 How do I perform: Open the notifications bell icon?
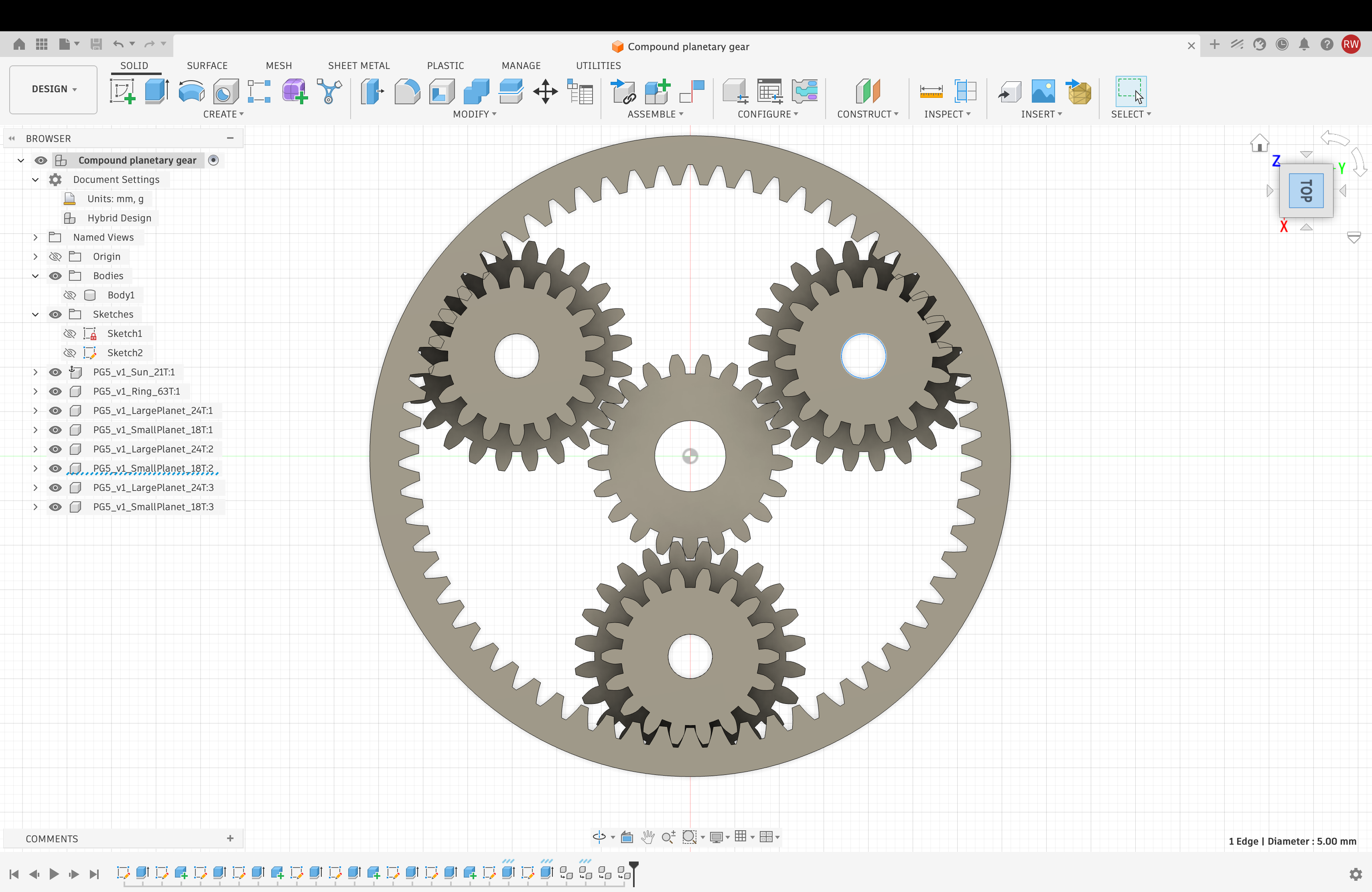pyautogui.click(x=1304, y=45)
